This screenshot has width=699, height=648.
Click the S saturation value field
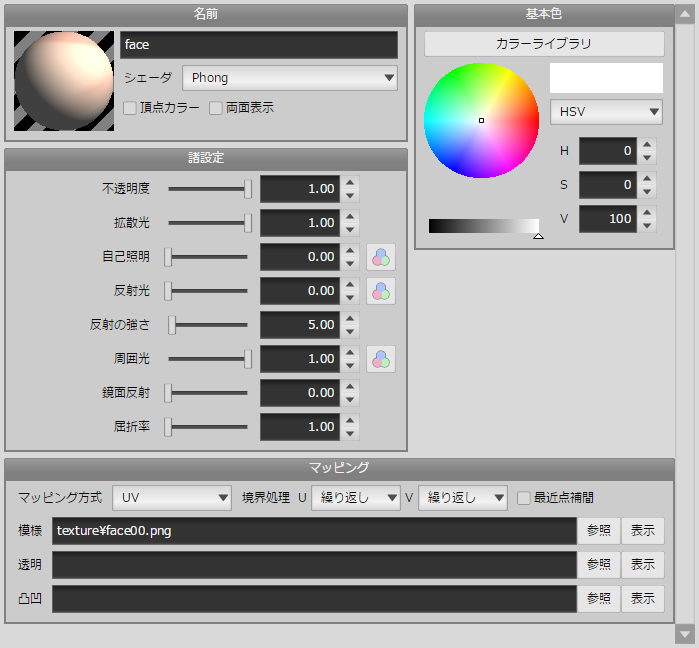[608, 185]
